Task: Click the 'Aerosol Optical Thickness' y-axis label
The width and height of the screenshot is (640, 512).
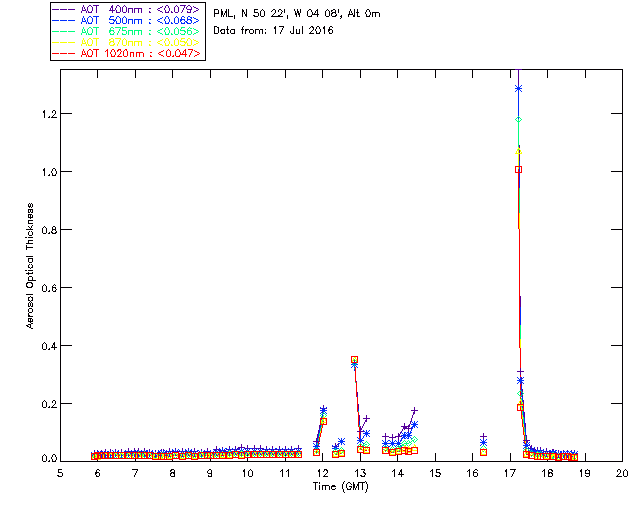Action: [x=30, y=266]
